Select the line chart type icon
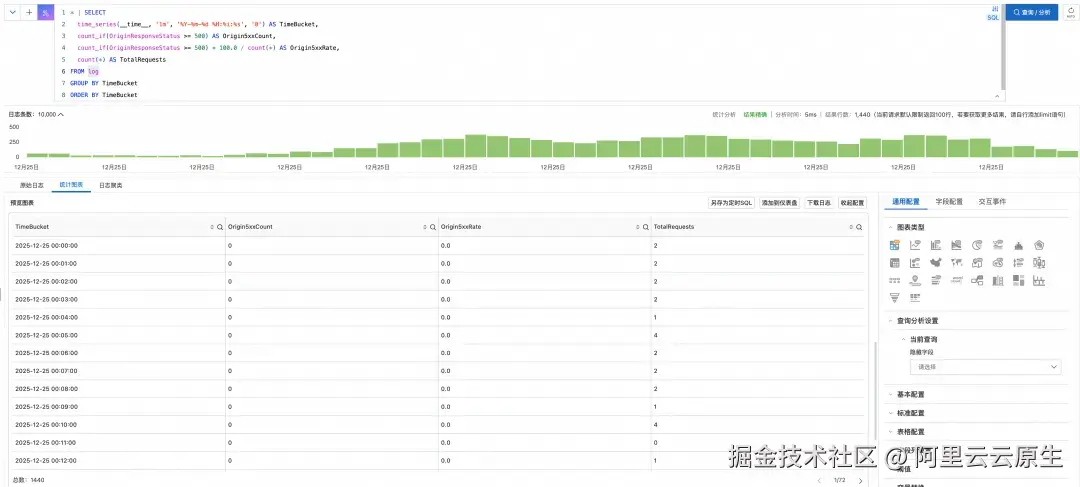This screenshot has height=487, width=1080. (x=915, y=245)
